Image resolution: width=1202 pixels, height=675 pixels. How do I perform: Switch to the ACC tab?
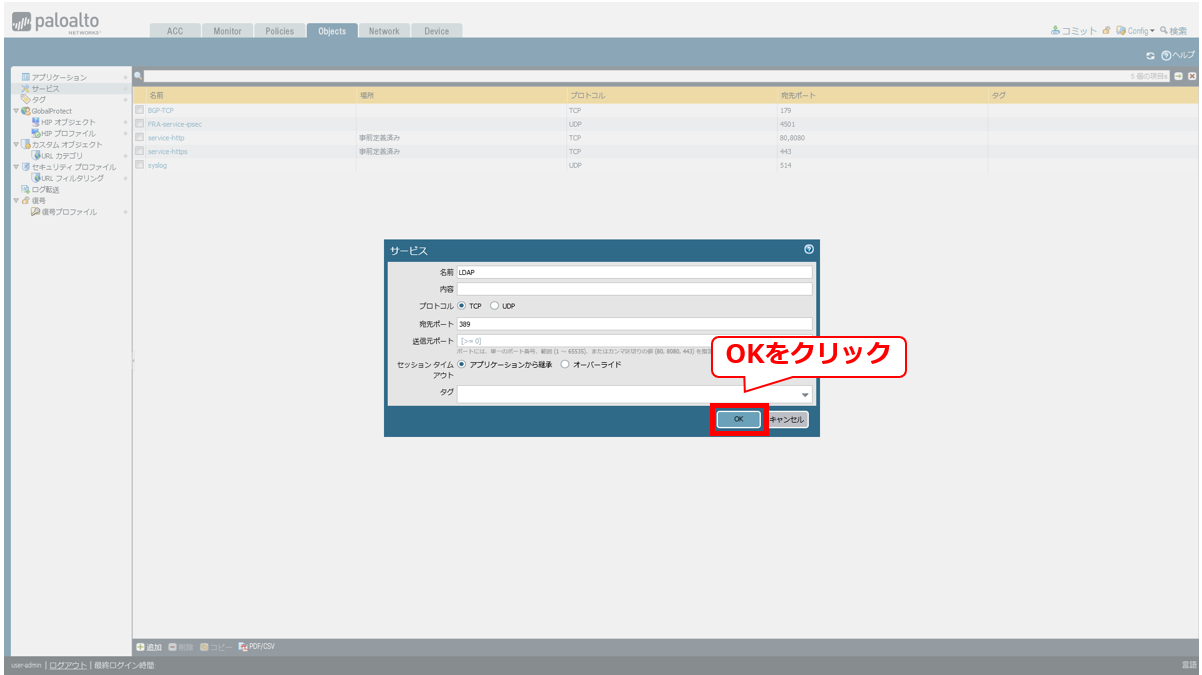click(x=175, y=31)
